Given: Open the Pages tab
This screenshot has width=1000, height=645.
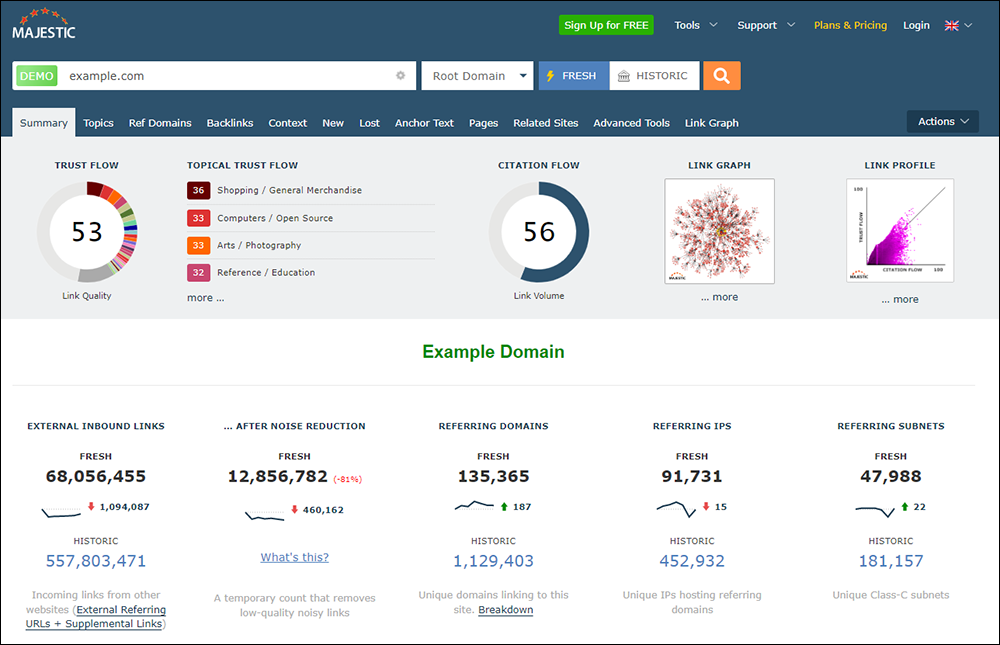Looking at the screenshot, I should 483,123.
